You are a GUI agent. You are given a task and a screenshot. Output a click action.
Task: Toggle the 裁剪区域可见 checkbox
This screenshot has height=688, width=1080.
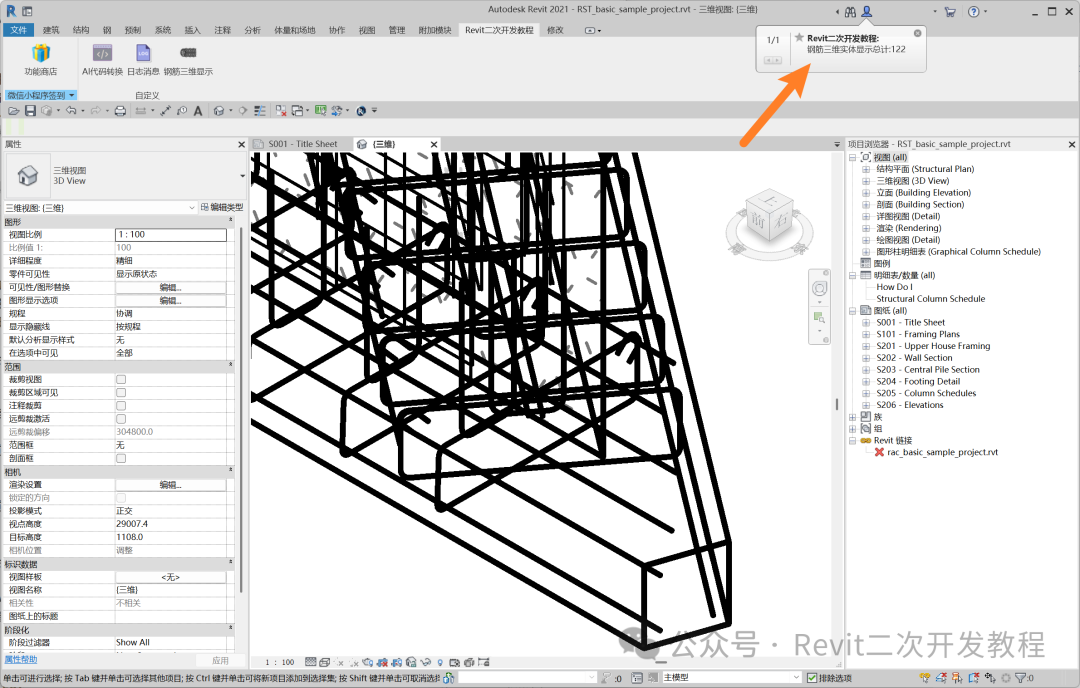pos(121,393)
